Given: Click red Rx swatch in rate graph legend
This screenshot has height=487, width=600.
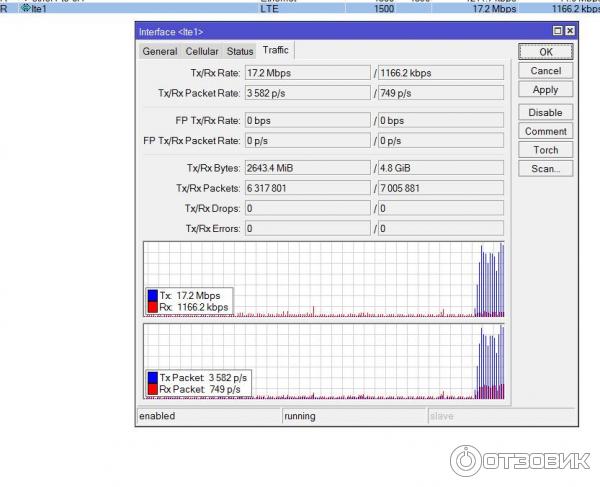Looking at the screenshot, I should point(153,307).
